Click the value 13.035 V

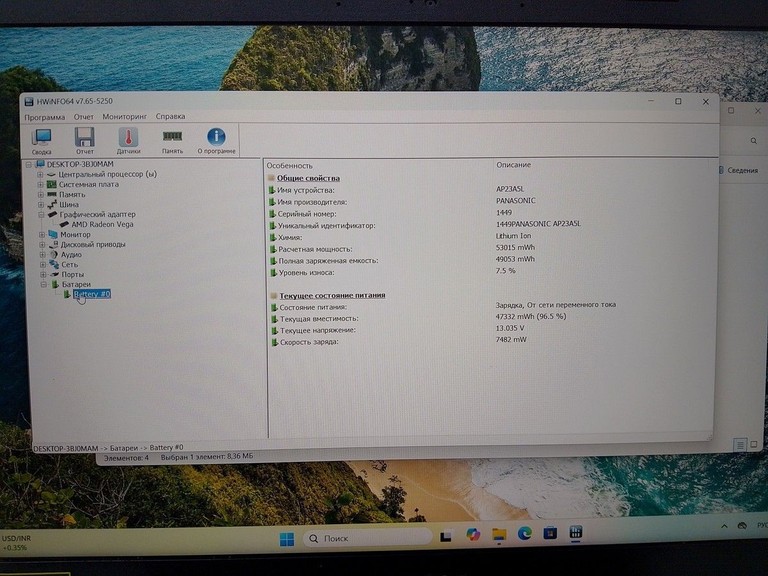[510, 328]
